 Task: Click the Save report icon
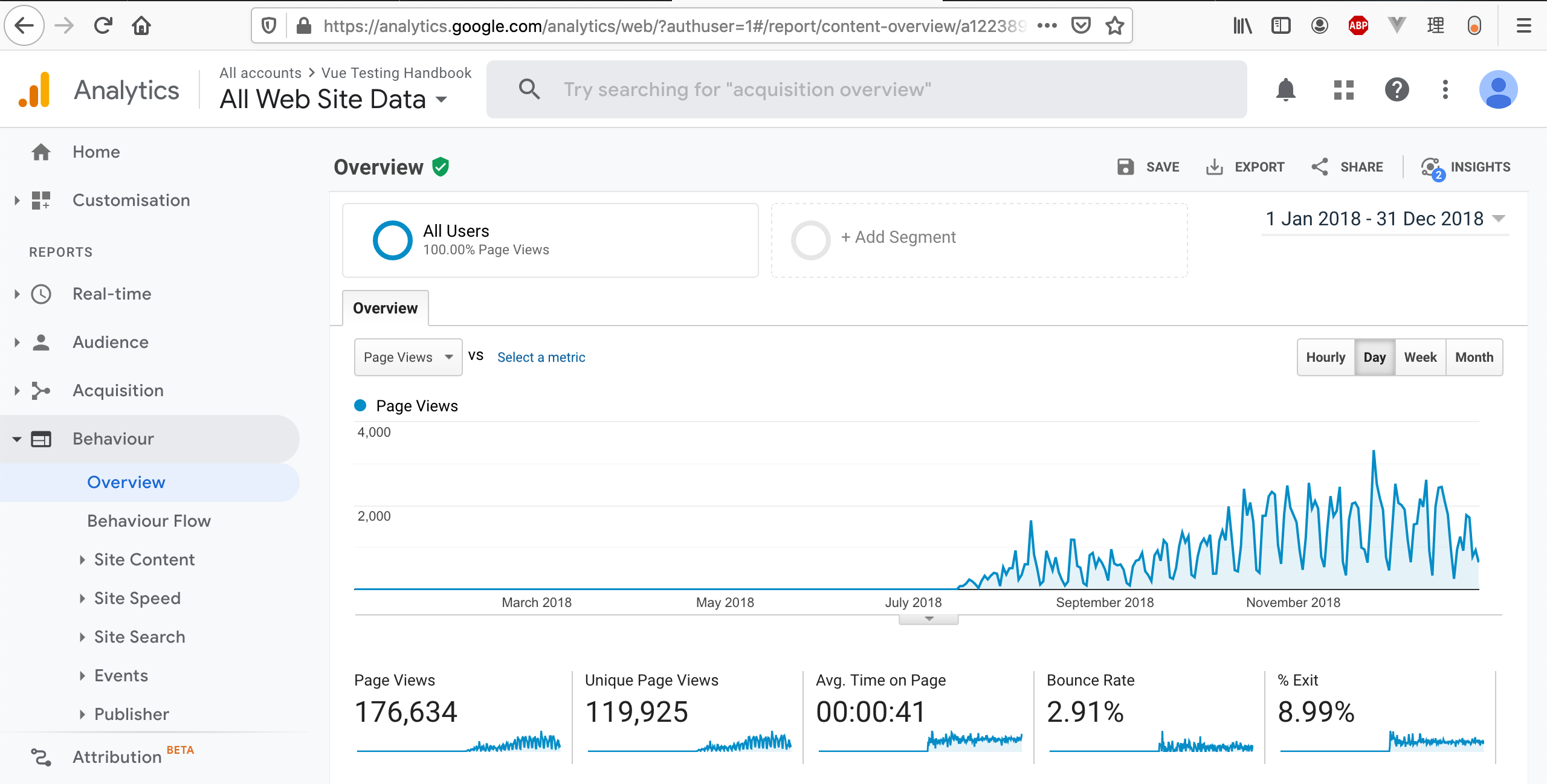(1126, 167)
